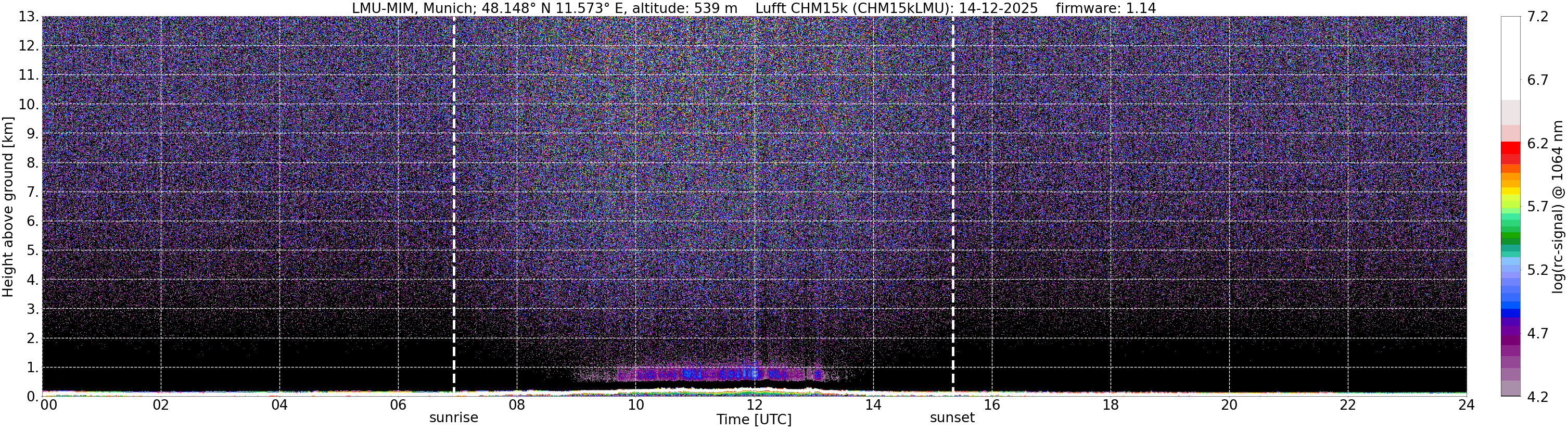Click the '16' time axis tick label
The height and width of the screenshot is (430, 1568).
pyautogui.click(x=991, y=405)
